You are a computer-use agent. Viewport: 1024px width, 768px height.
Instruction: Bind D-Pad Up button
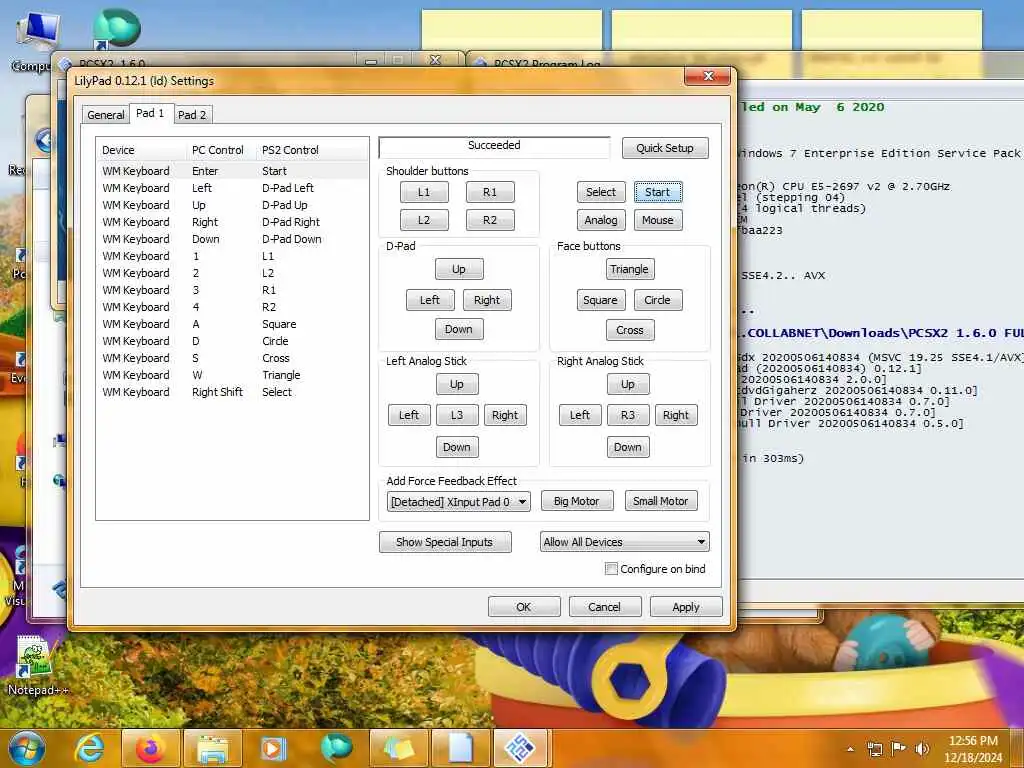[459, 269]
